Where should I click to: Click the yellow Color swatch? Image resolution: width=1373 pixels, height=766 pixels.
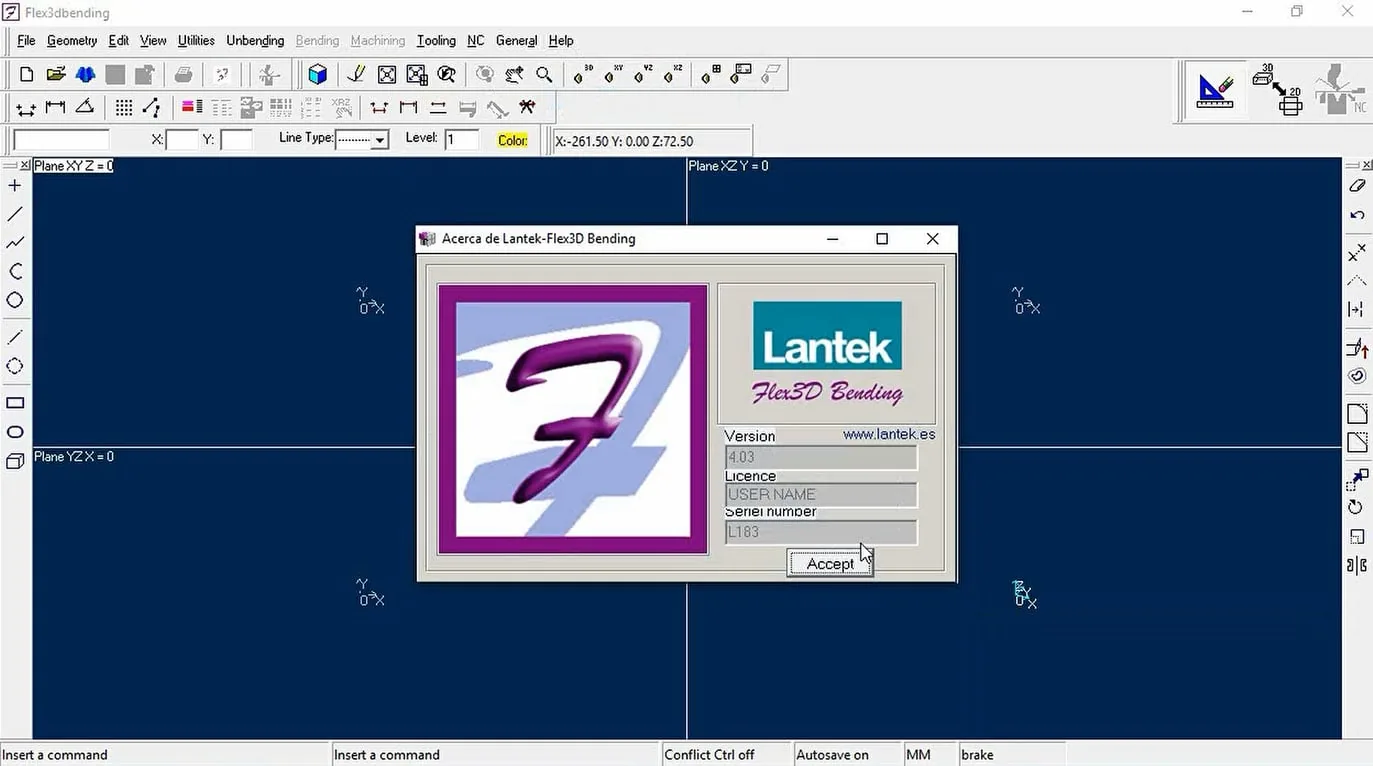[513, 140]
